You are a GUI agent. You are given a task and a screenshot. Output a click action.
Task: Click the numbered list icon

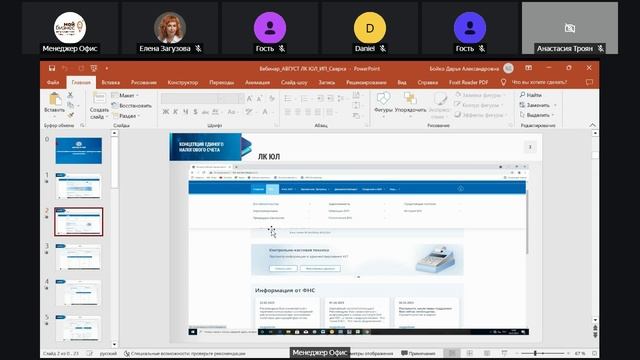click(304, 98)
